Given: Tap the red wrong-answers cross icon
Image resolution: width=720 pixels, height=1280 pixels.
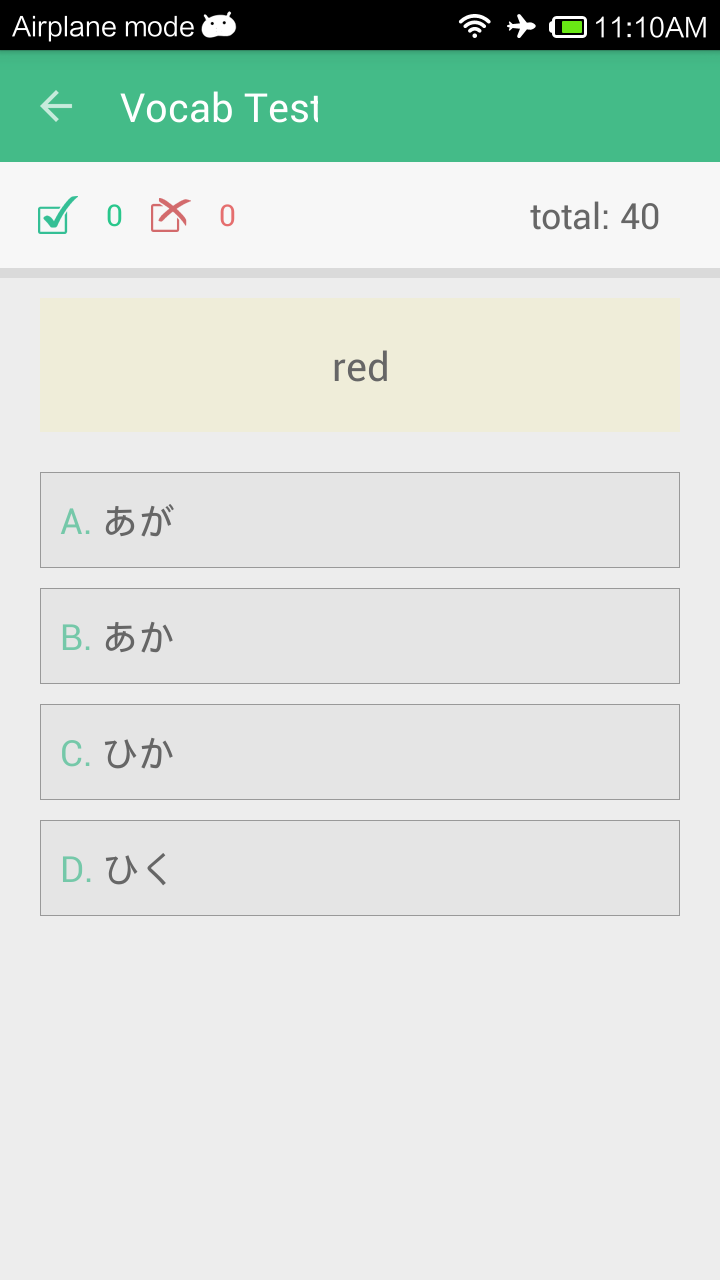Looking at the screenshot, I should click(170, 215).
